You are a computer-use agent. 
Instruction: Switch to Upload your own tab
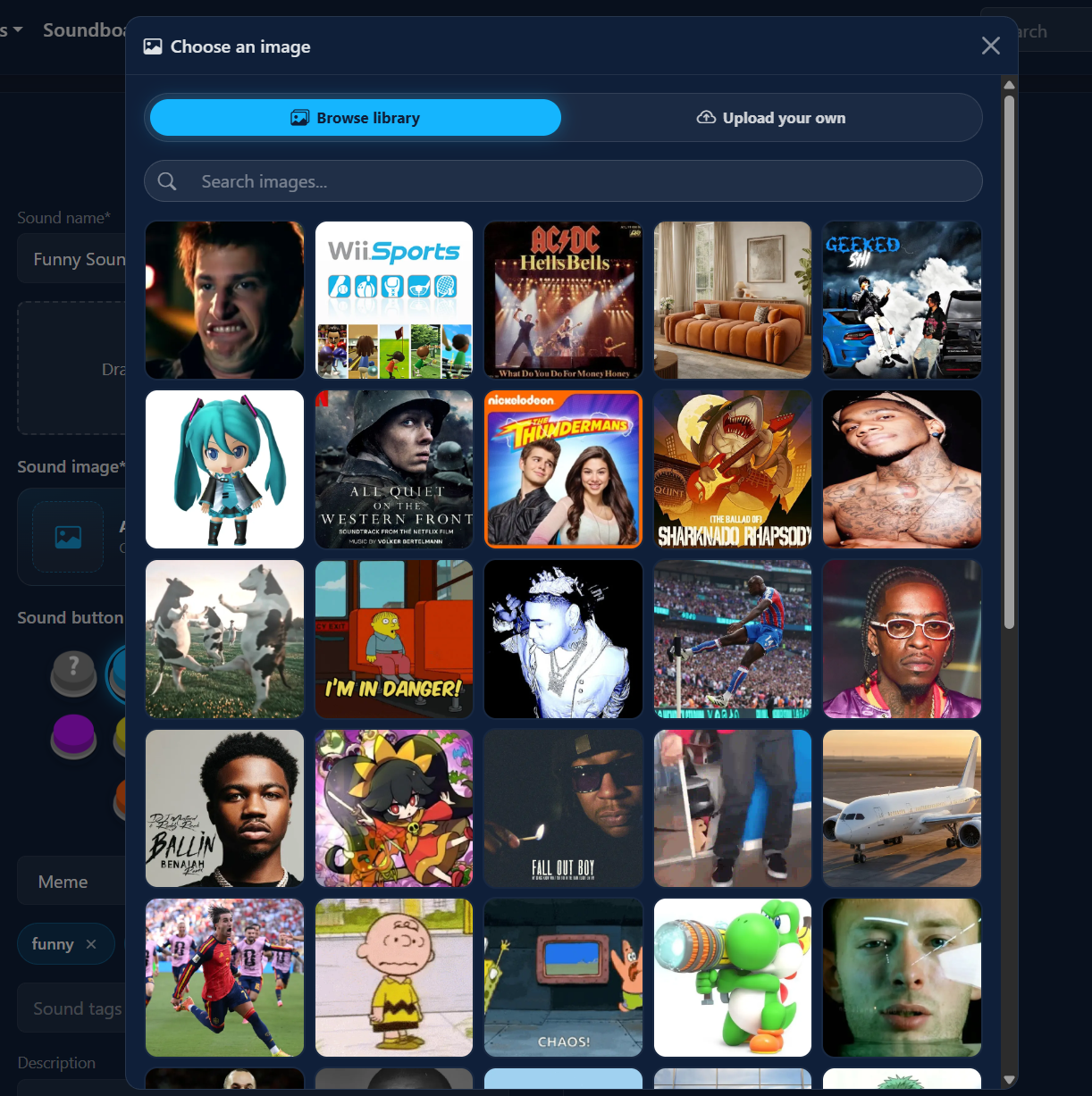coord(771,118)
